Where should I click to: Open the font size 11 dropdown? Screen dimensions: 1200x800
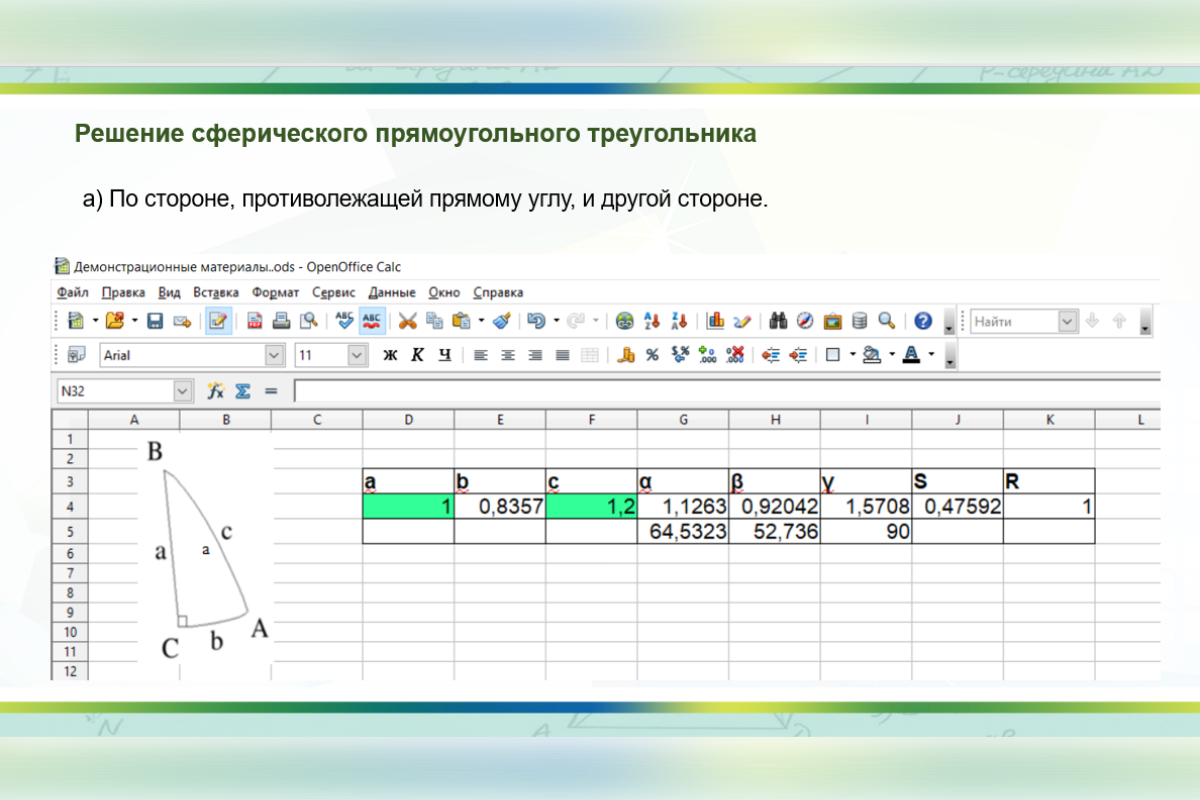click(357, 355)
